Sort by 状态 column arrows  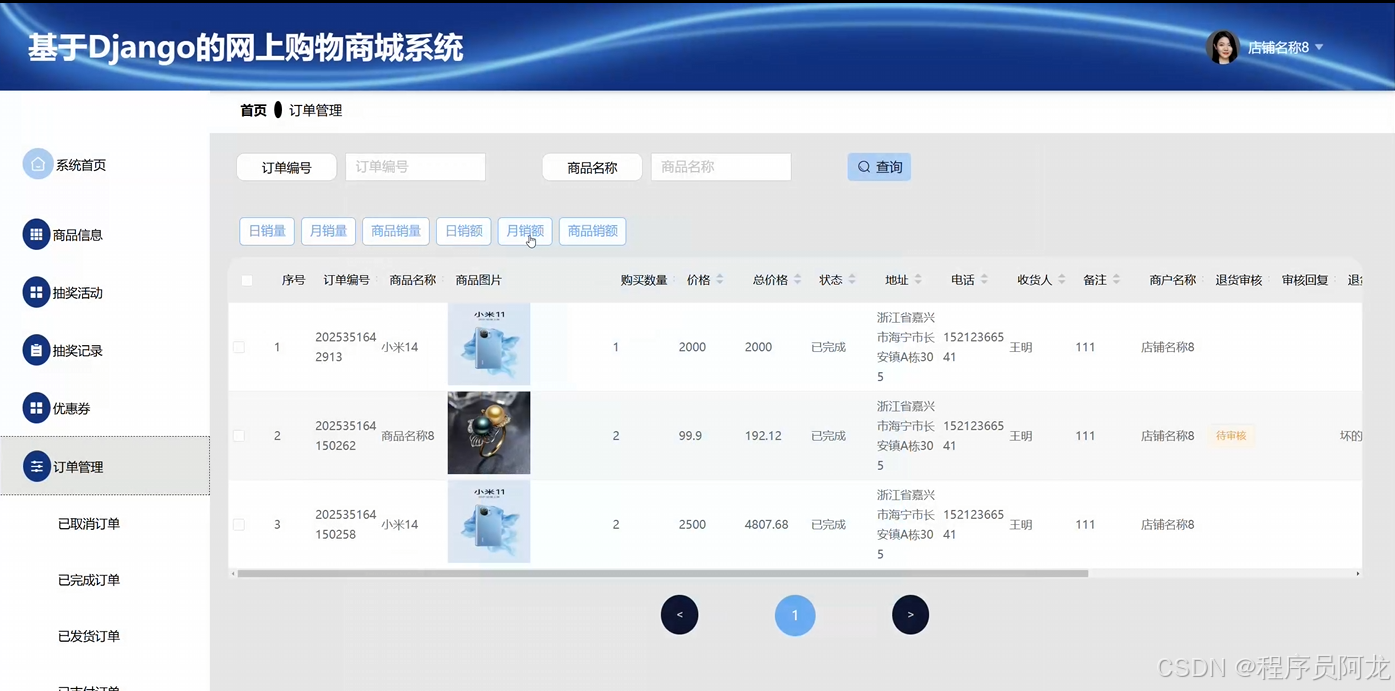pyautogui.click(x=852, y=280)
